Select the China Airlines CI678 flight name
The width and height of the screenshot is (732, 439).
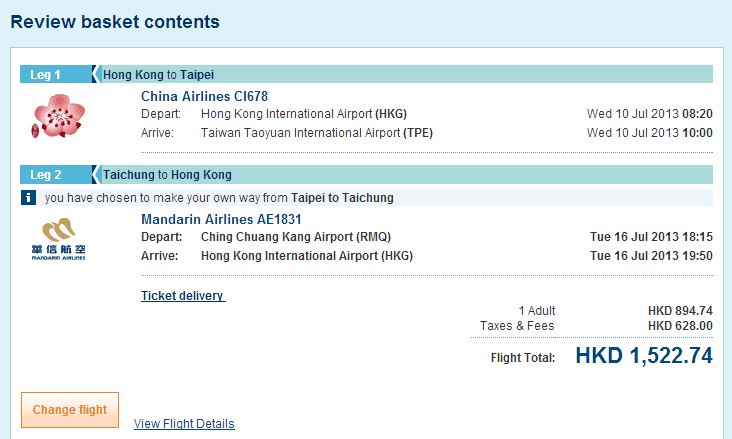[205, 96]
